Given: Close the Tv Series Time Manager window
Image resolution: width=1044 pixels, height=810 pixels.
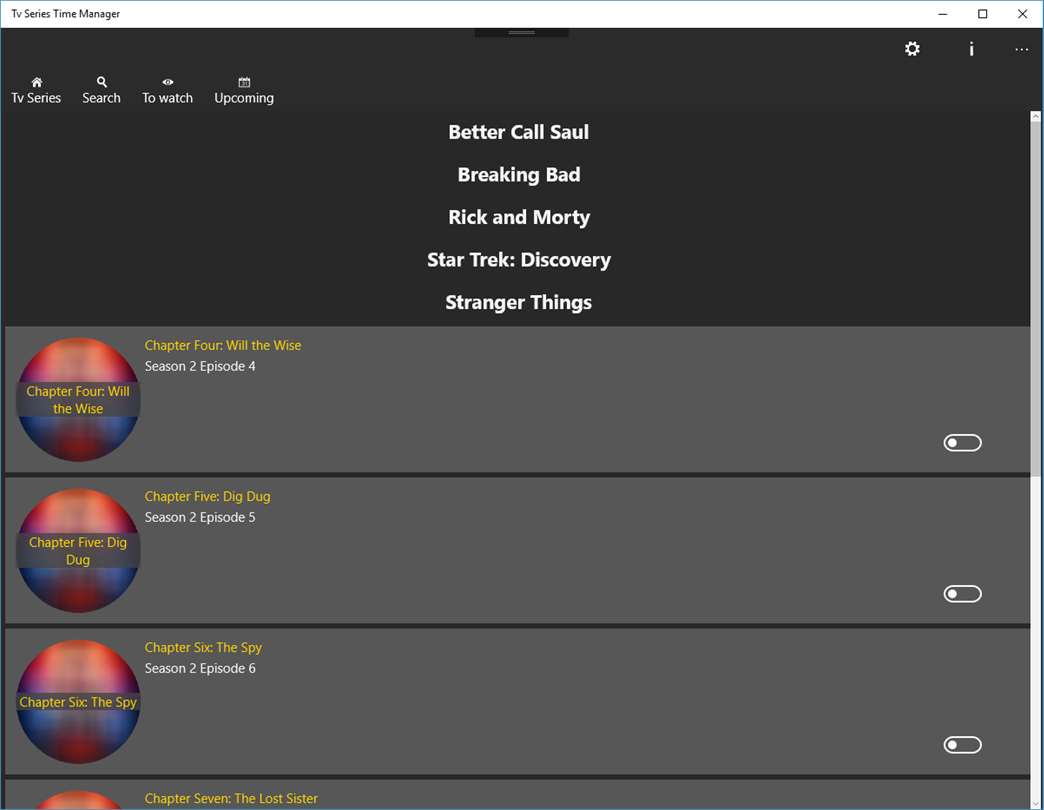Looking at the screenshot, I should tap(1023, 14).
